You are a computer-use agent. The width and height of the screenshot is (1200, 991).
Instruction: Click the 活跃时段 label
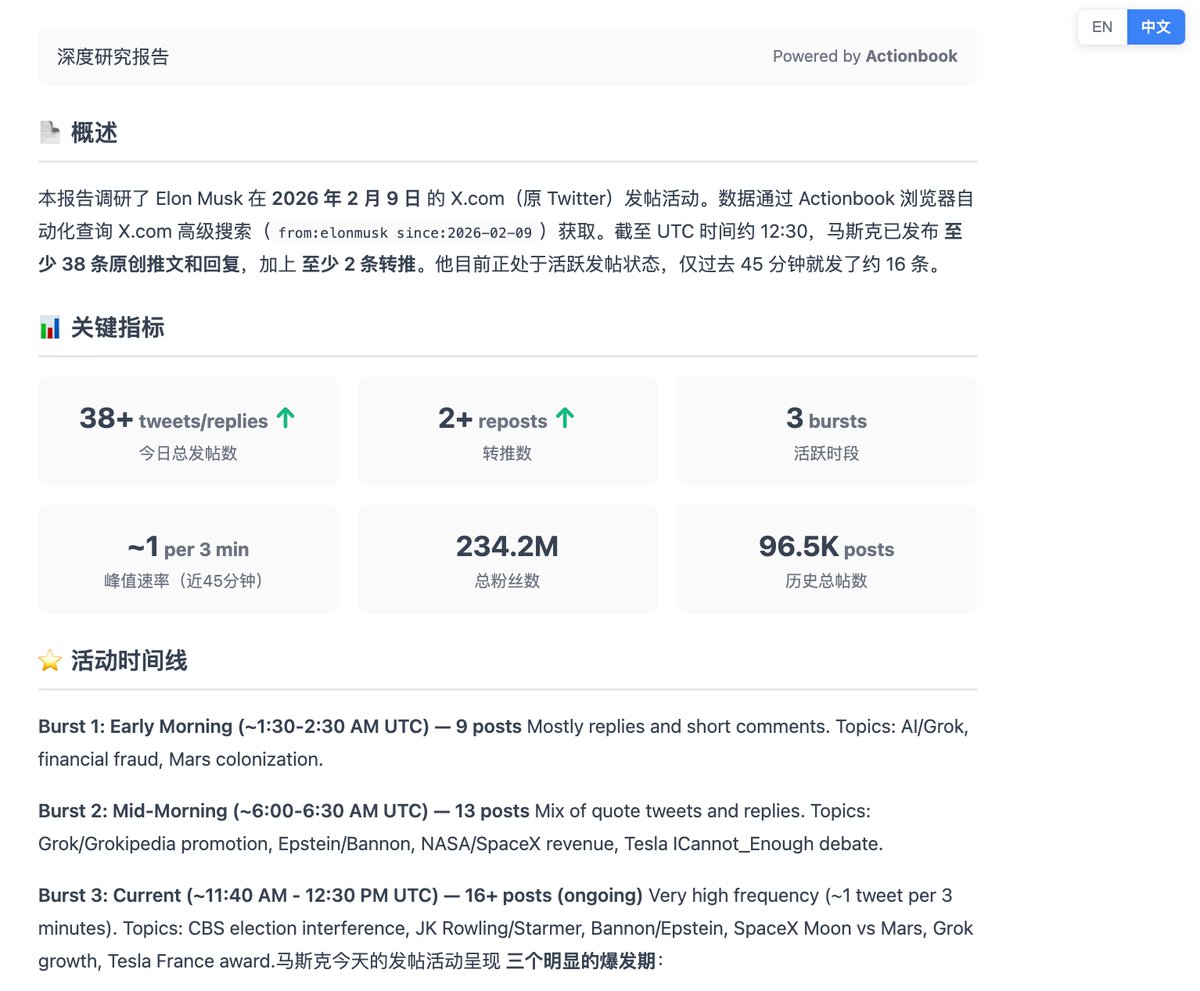tap(826, 453)
